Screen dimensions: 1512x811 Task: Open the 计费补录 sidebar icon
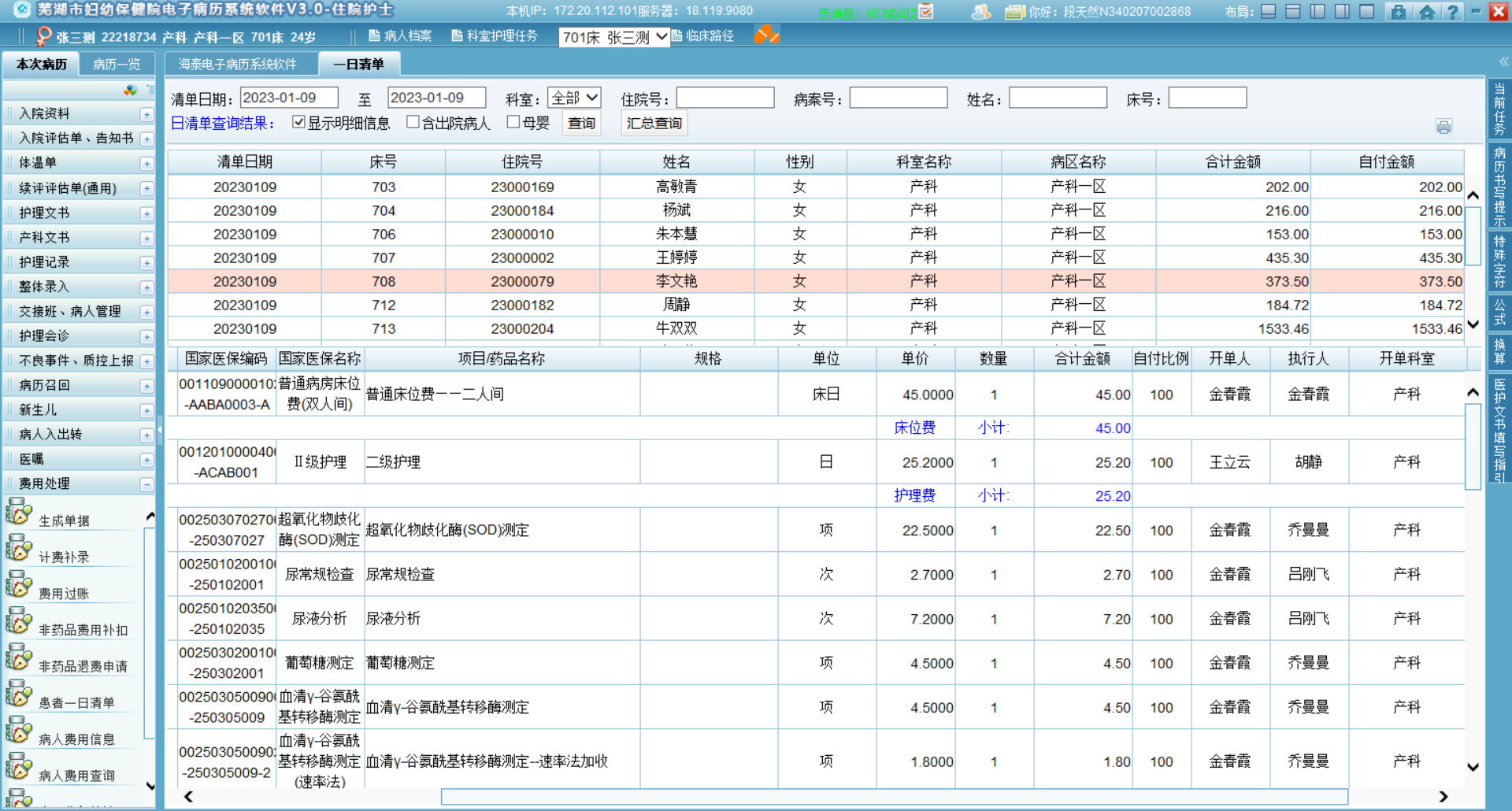click(x=19, y=549)
